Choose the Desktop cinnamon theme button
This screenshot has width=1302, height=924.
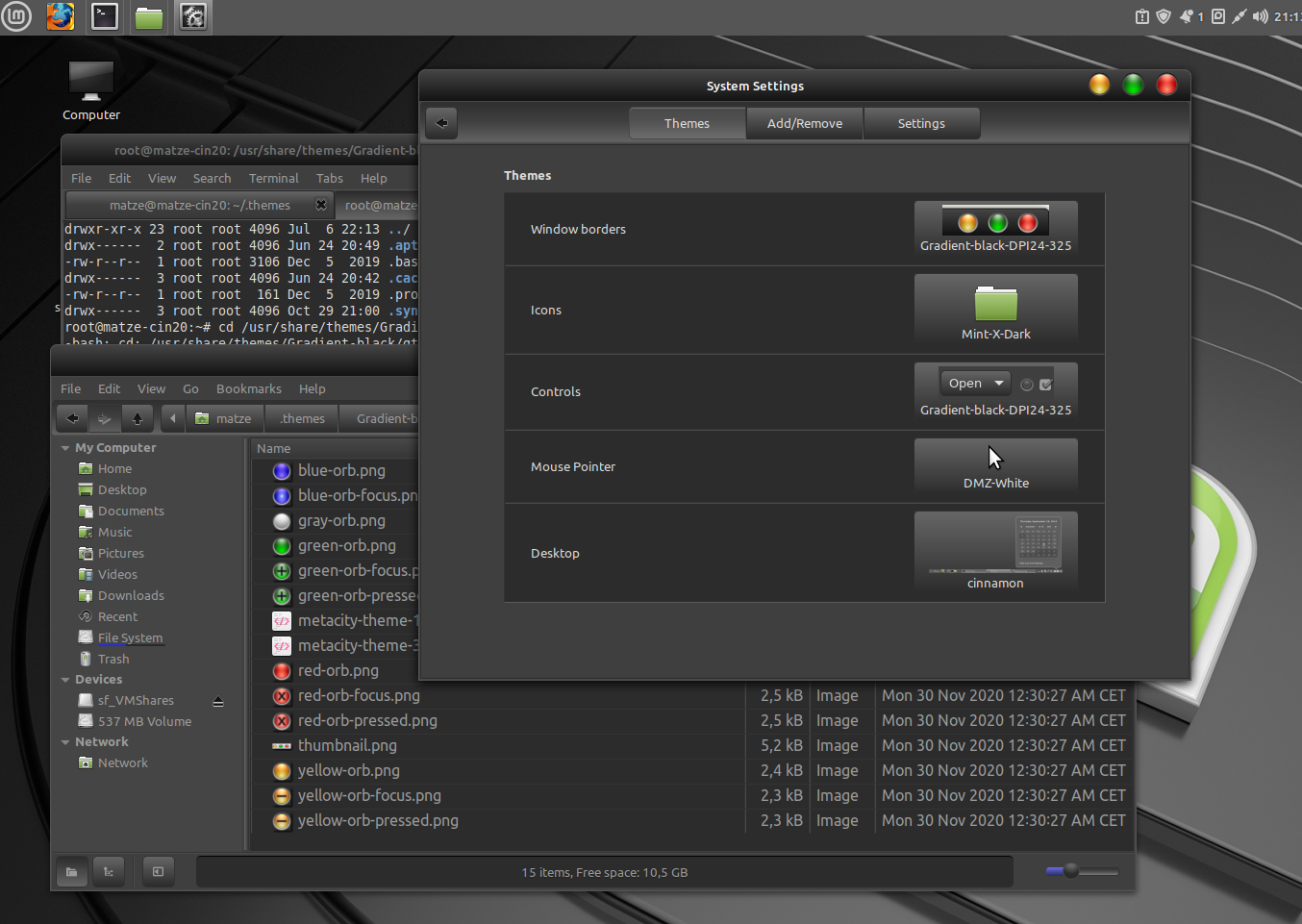pos(996,553)
